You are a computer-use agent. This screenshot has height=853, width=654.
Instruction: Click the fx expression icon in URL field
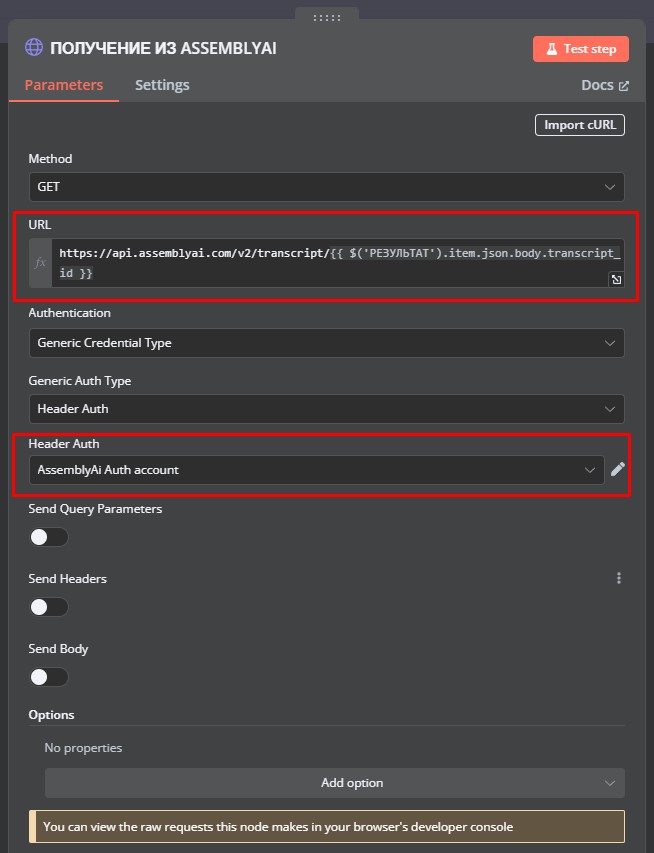(x=40, y=263)
